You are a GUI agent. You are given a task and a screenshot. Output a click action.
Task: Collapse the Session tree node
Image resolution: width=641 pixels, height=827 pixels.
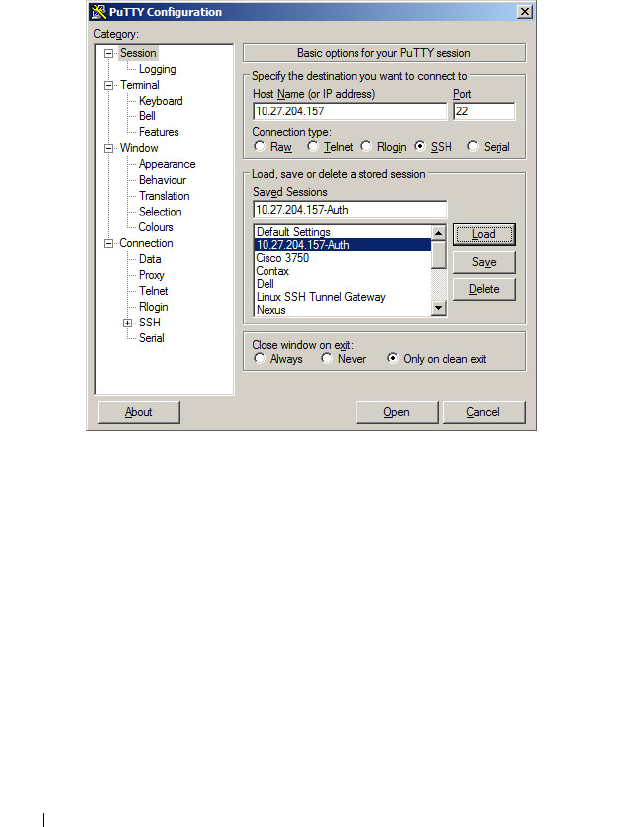tap(109, 53)
